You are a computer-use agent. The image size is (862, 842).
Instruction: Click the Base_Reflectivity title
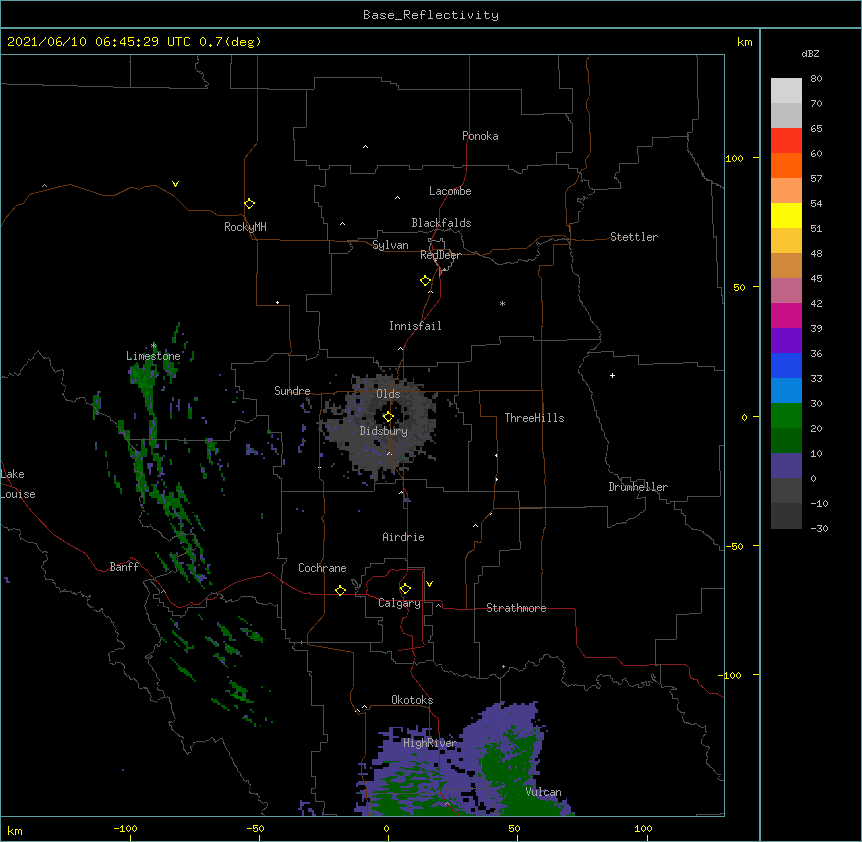431,15
